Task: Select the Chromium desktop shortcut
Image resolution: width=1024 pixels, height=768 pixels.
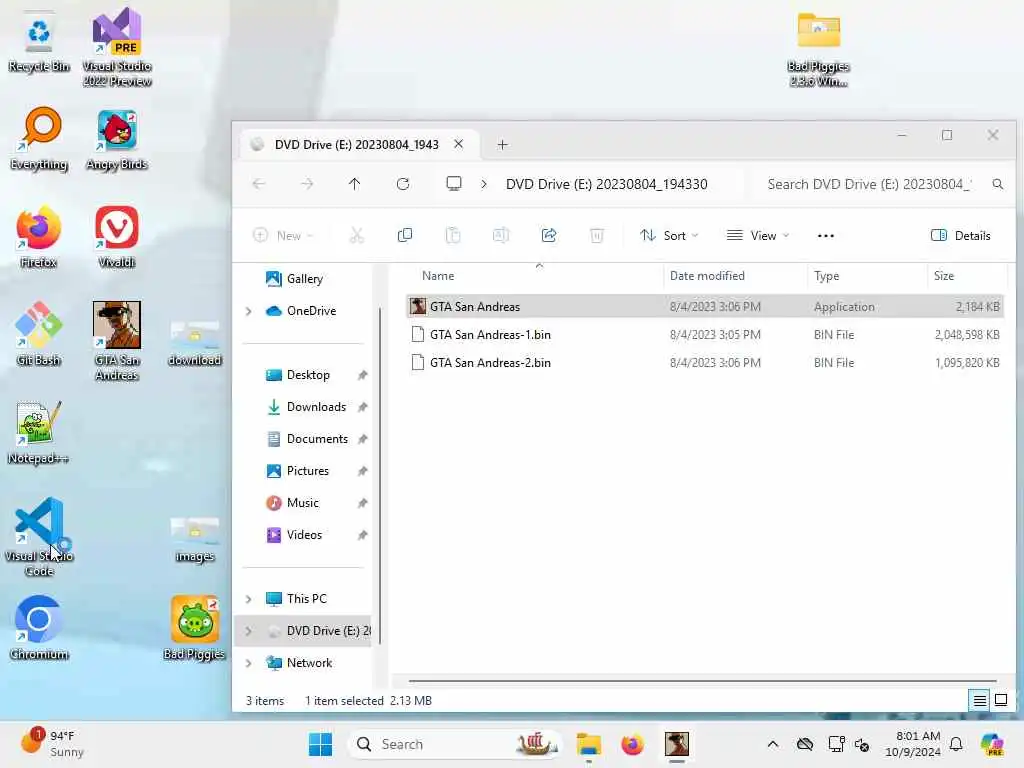Action: point(39,628)
